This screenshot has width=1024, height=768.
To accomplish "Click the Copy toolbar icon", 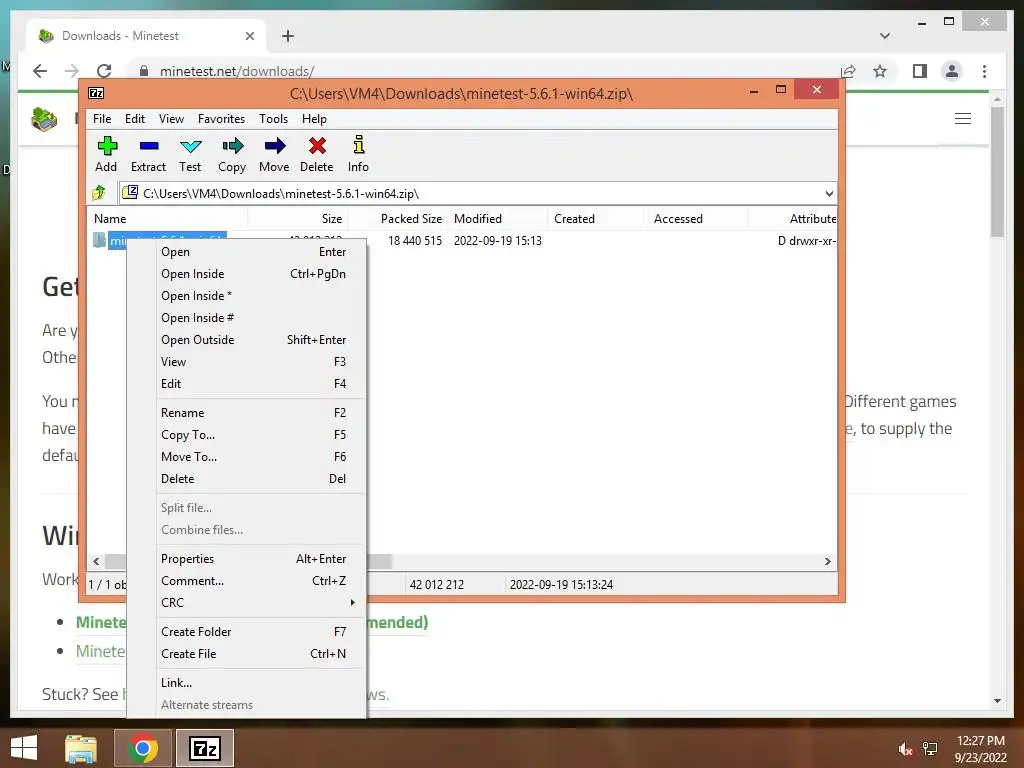I will point(232,154).
